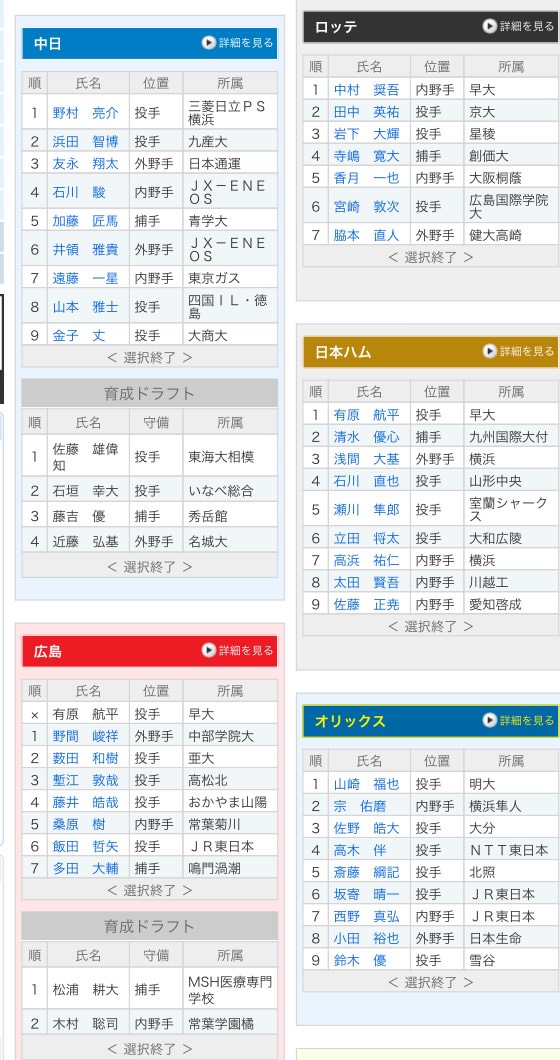Open player link 加藤 匠馬
The height and width of the screenshot is (1060, 560).
(85, 220)
